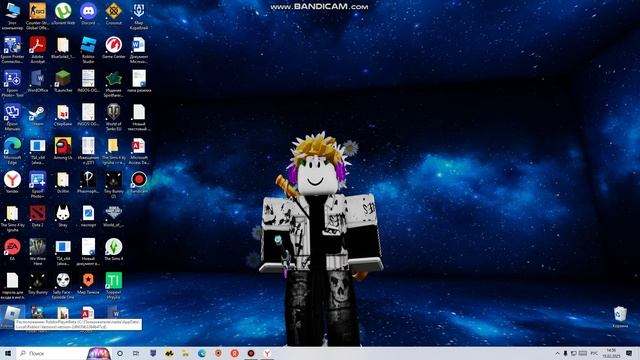The width and height of the screenshot is (640, 360).
Task: Open the Windows Start menu
Action: pos(8,353)
